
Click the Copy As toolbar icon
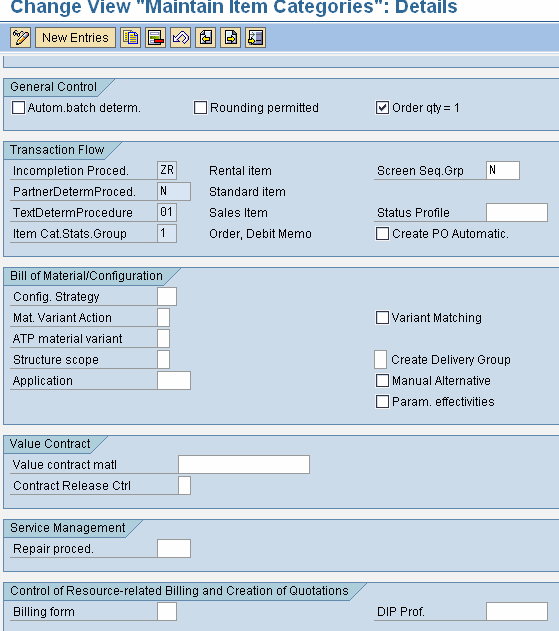click(x=130, y=38)
